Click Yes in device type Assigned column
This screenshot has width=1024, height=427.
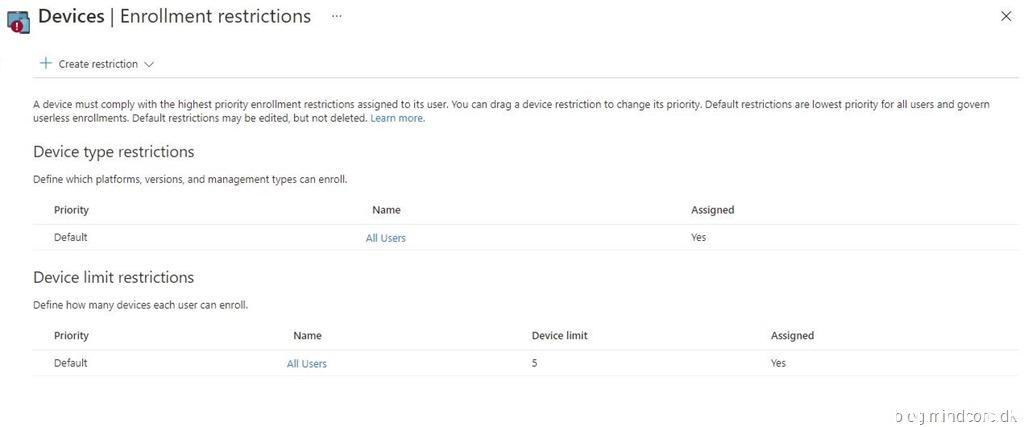698,238
